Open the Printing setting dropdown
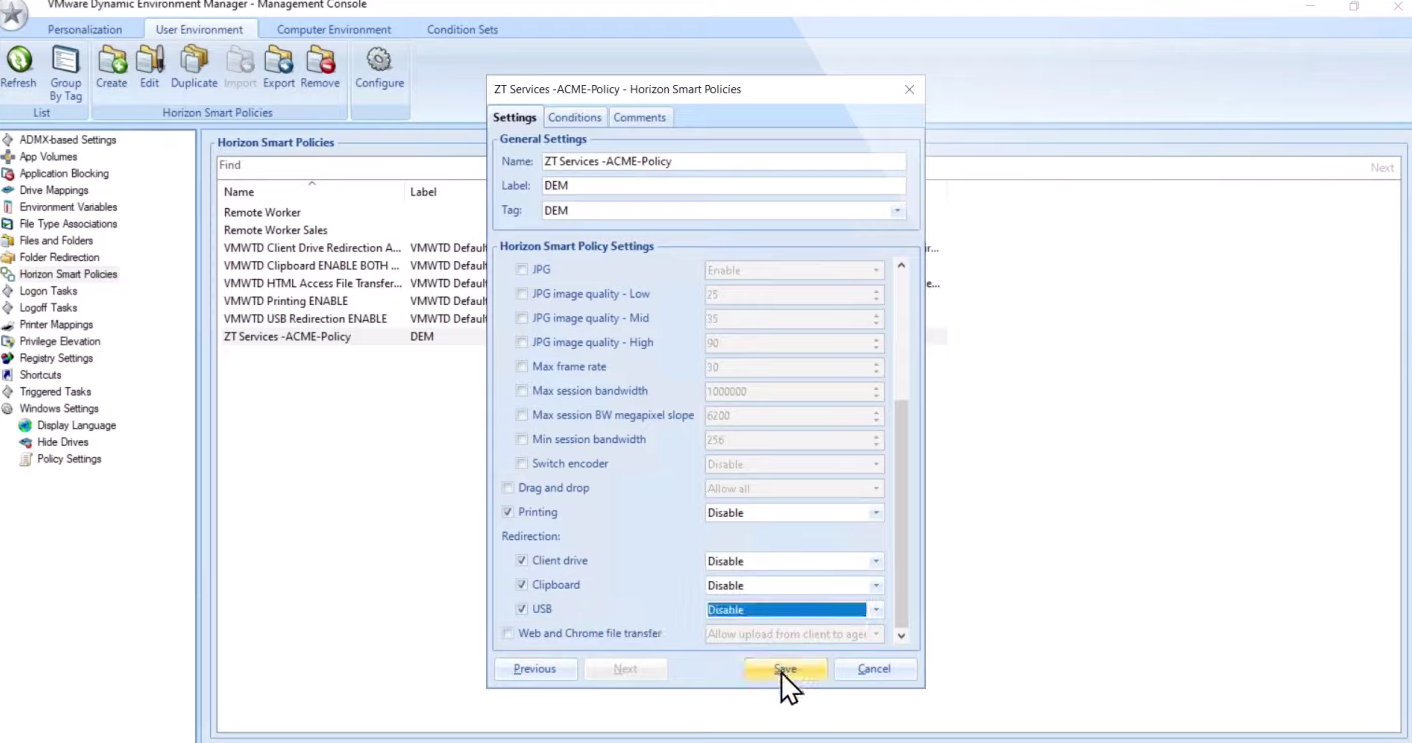The image size is (1412, 743). click(876, 513)
